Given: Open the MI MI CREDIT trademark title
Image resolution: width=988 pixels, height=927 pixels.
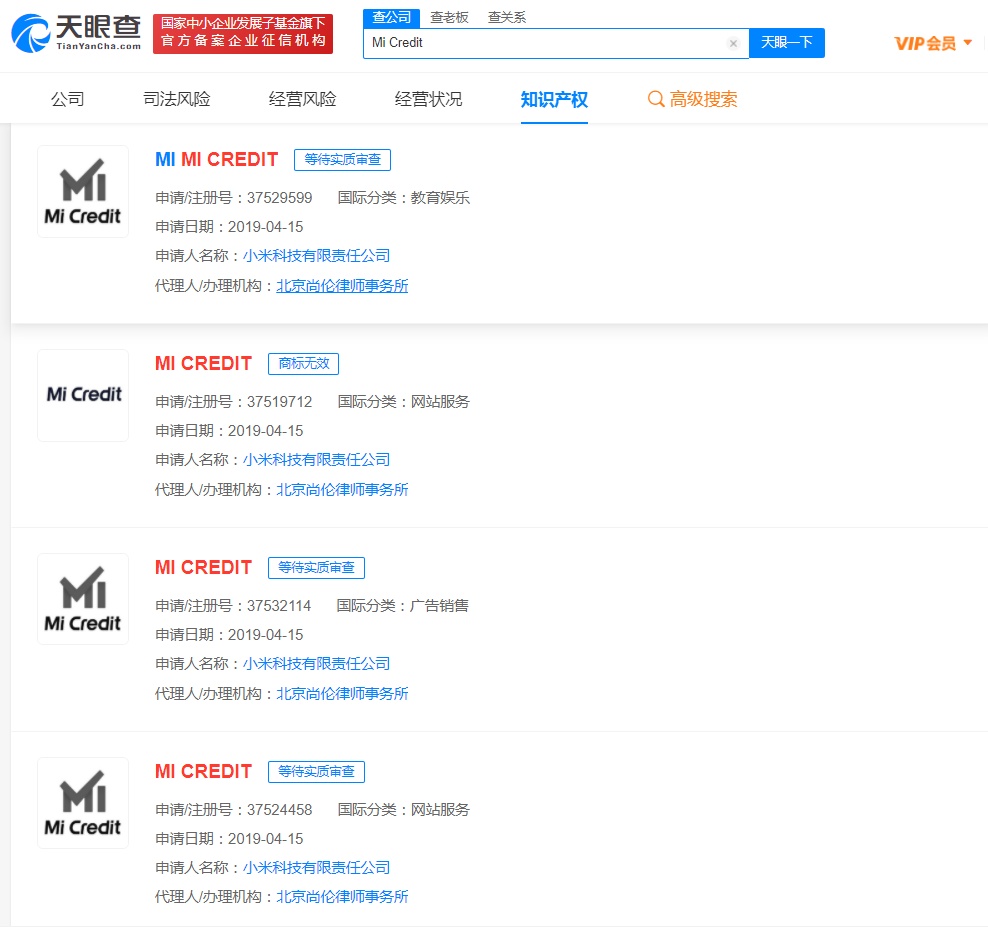Looking at the screenshot, I should pos(217,159).
